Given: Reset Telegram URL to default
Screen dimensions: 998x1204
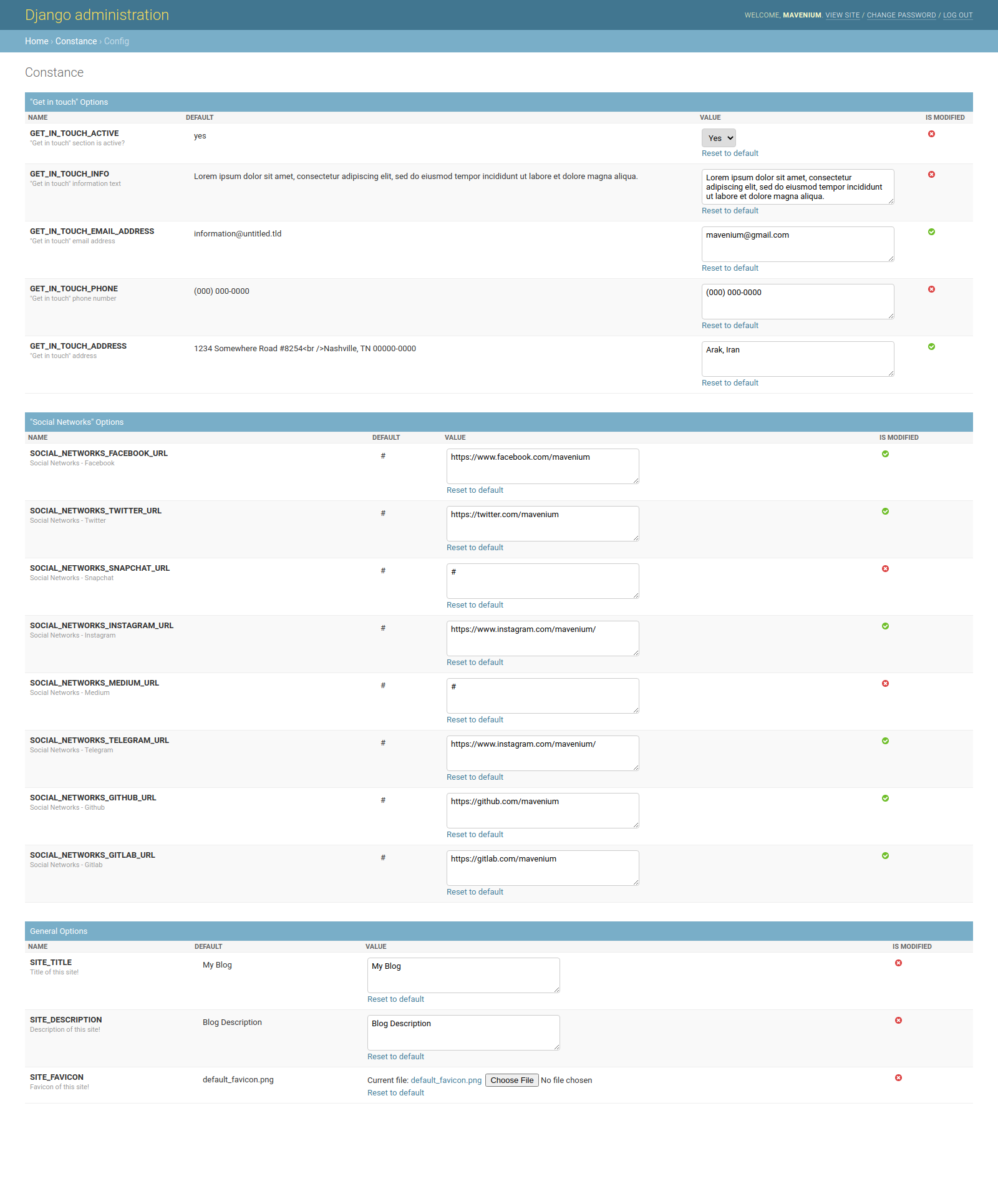Looking at the screenshot, I should pos(475,777).
